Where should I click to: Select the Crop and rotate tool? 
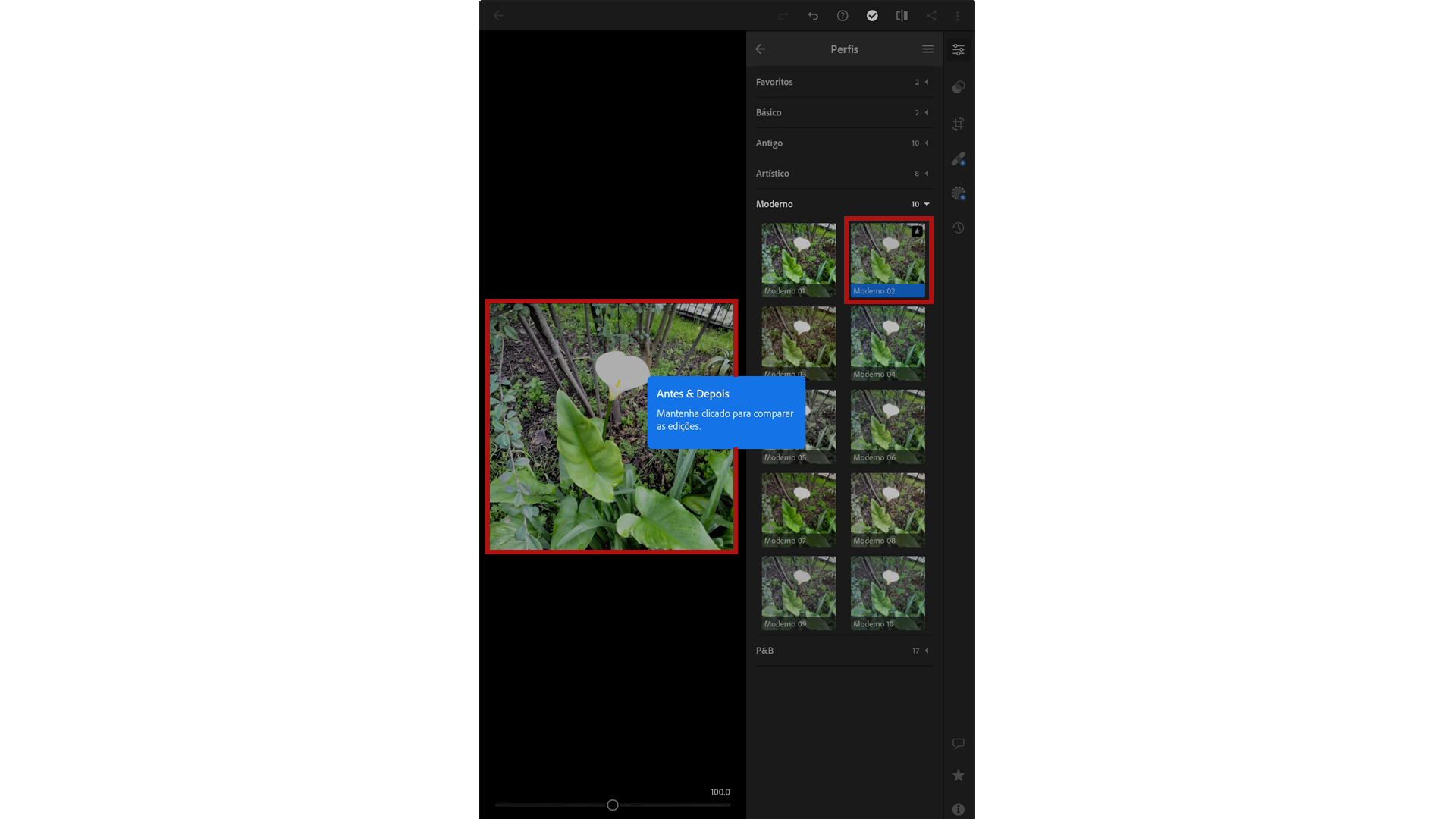(959, 124)
